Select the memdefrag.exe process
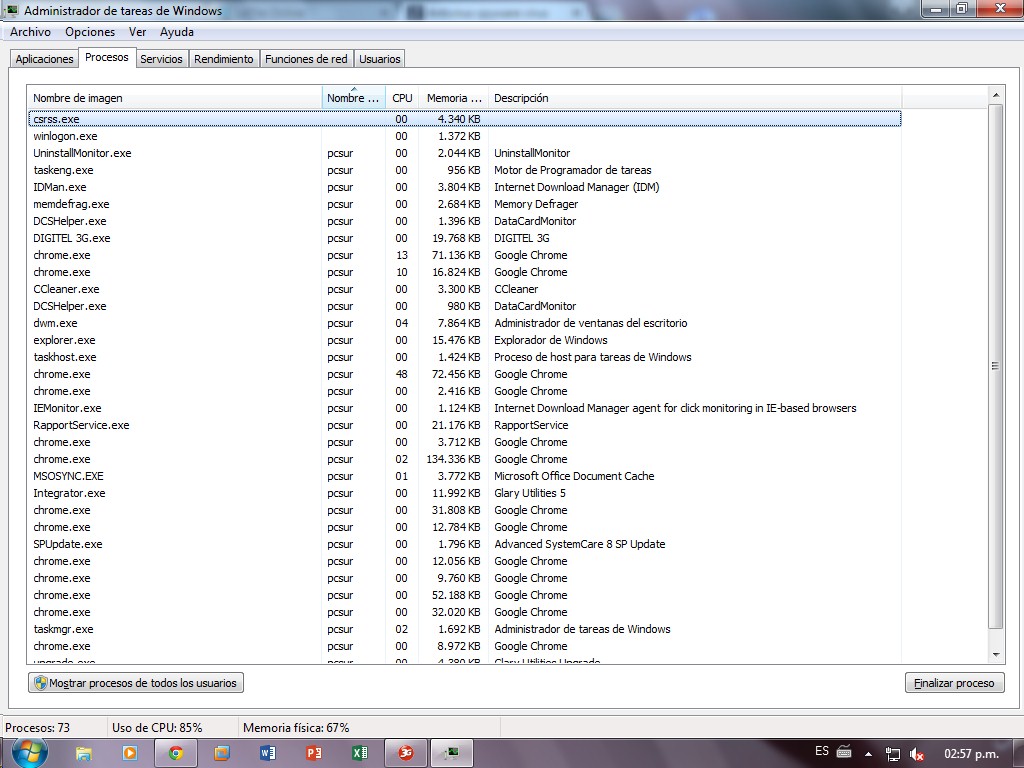This screenshot has width=1024, height=768. click(464, 204)
